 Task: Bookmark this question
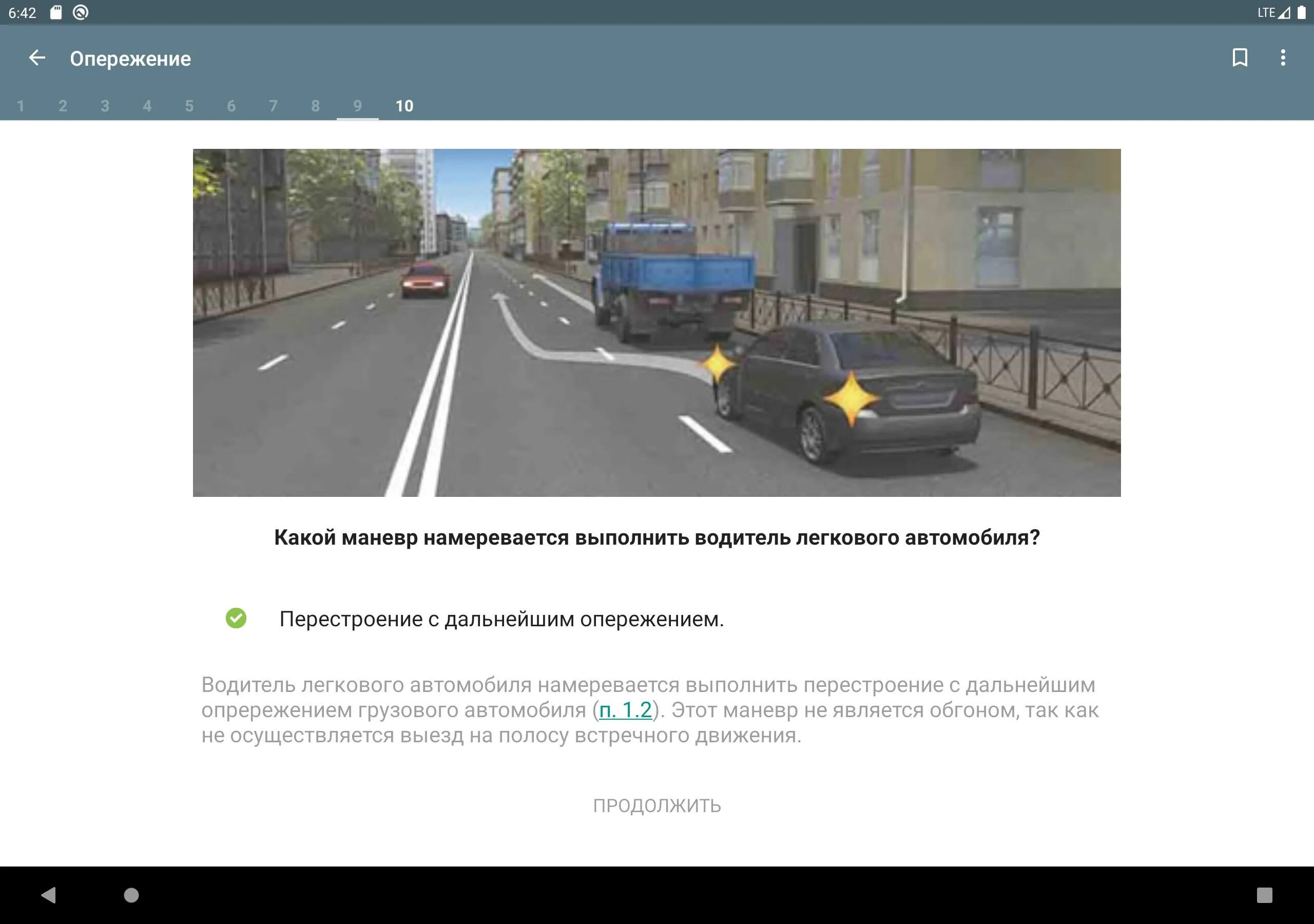1240,58
